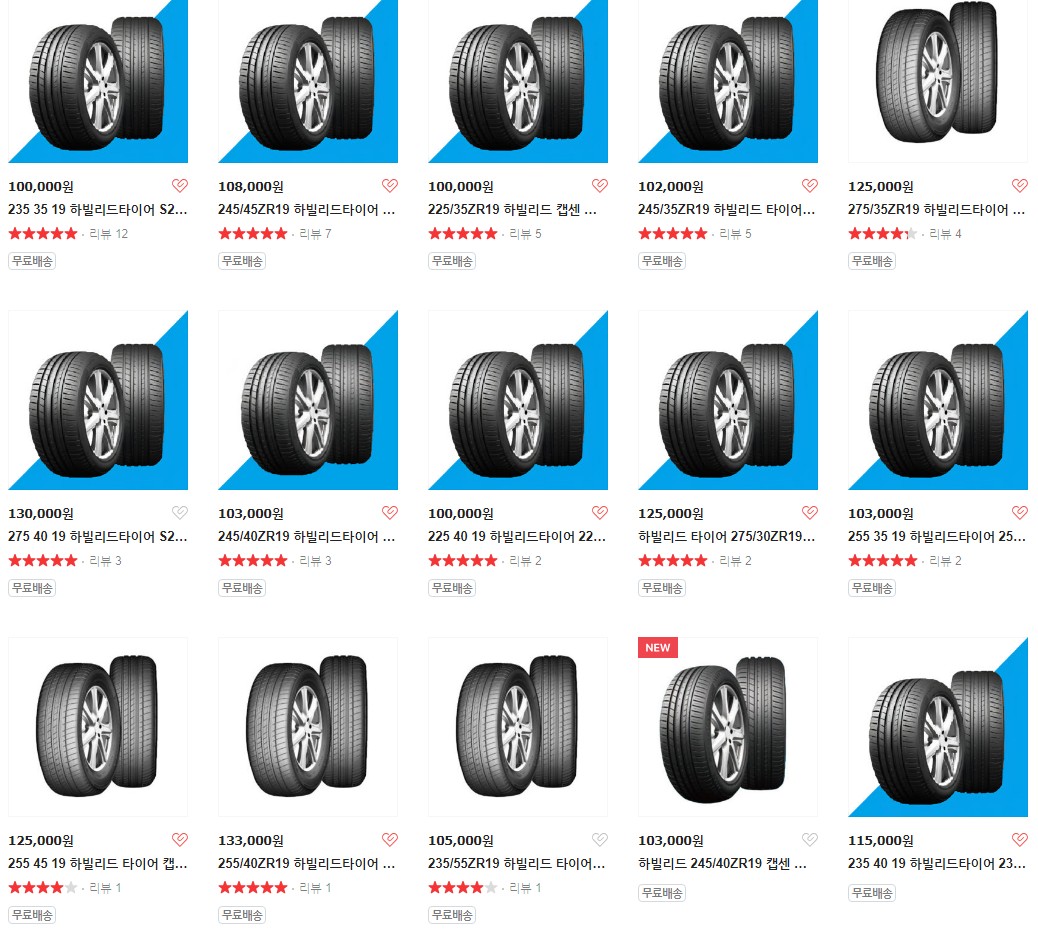Toggle wishlist heart on 235 35 19 tire

[x=180, y=185]
